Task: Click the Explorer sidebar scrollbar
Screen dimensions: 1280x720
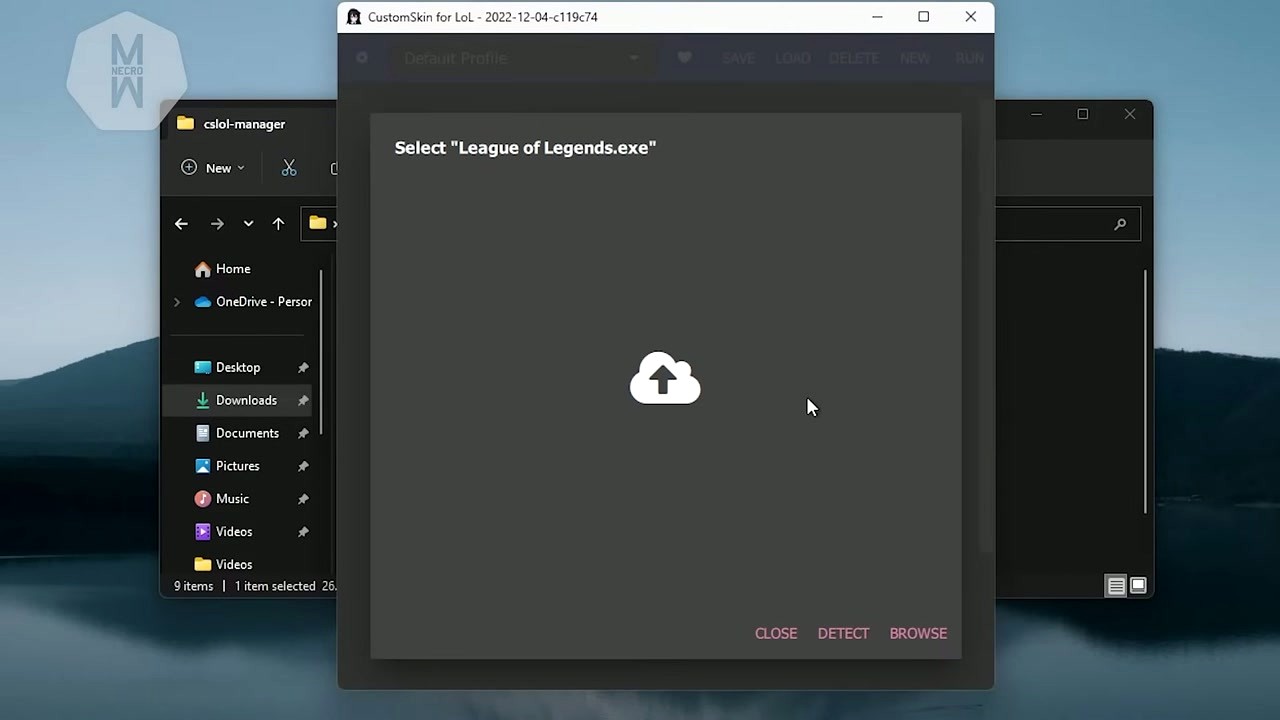Action: [x=321, y=352]
